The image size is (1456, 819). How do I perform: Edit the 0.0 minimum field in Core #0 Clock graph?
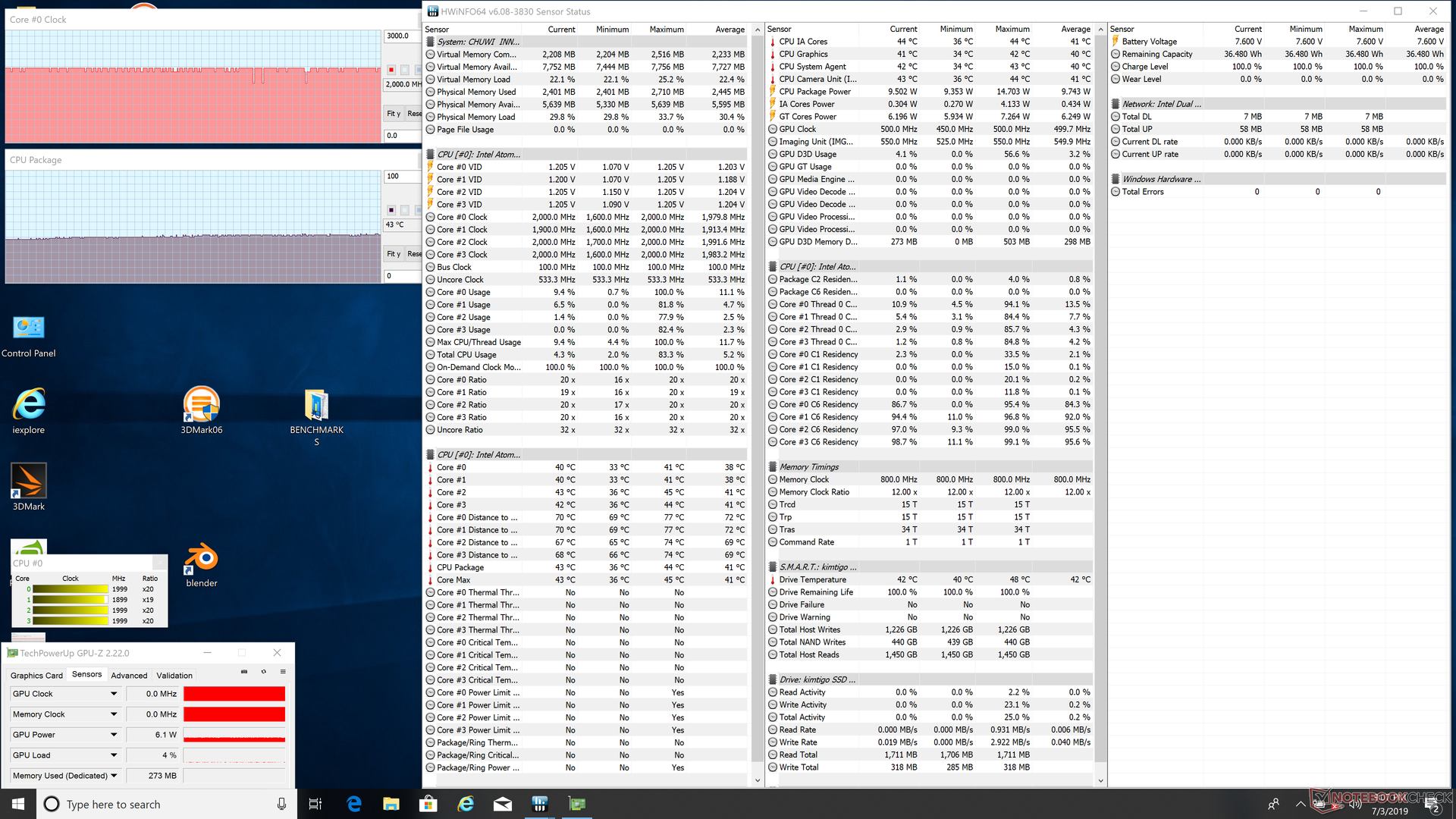pyautogui.click(x=402, y=136)
